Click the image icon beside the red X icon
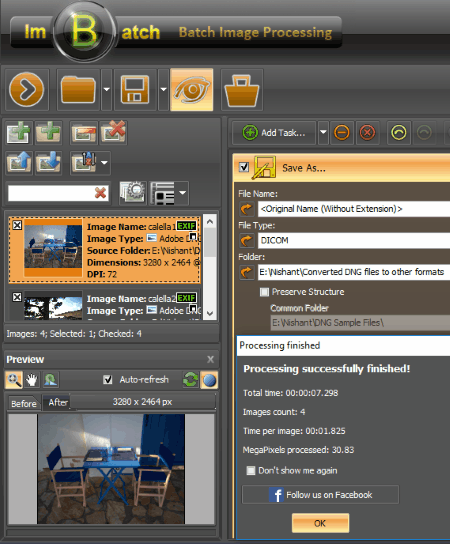450x544 pixels. click(x=83, y=132)
